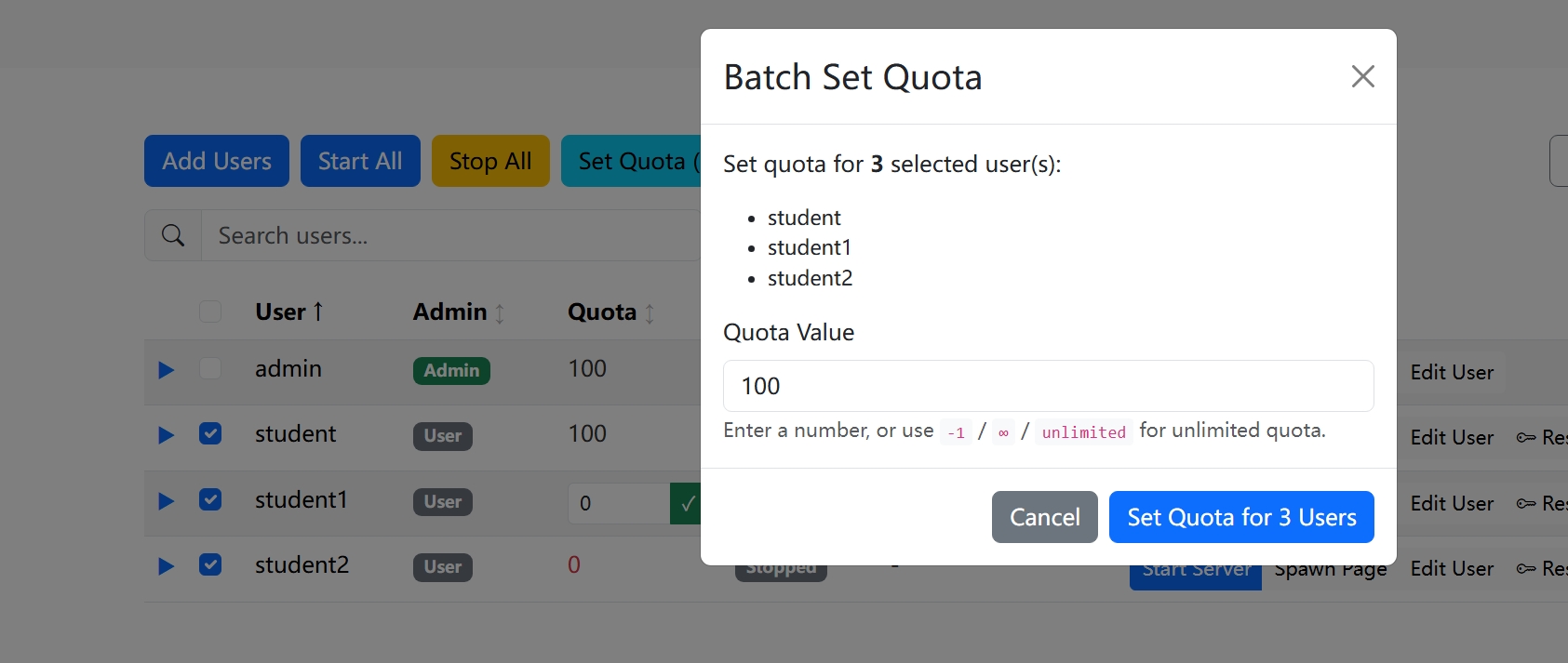The image size is (1568, 663).
Task: Click the green Admin badge
Action: tap(451, 370)
